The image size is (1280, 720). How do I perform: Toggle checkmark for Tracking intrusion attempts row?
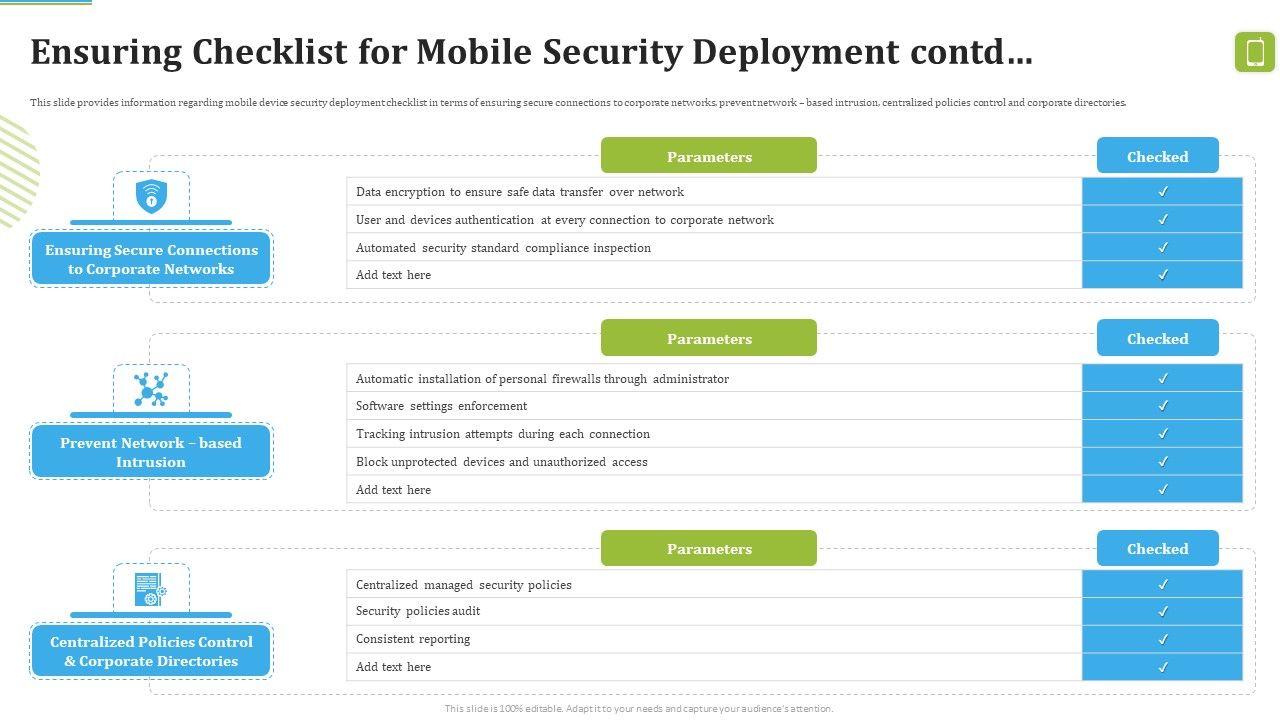pos(1162,434)
